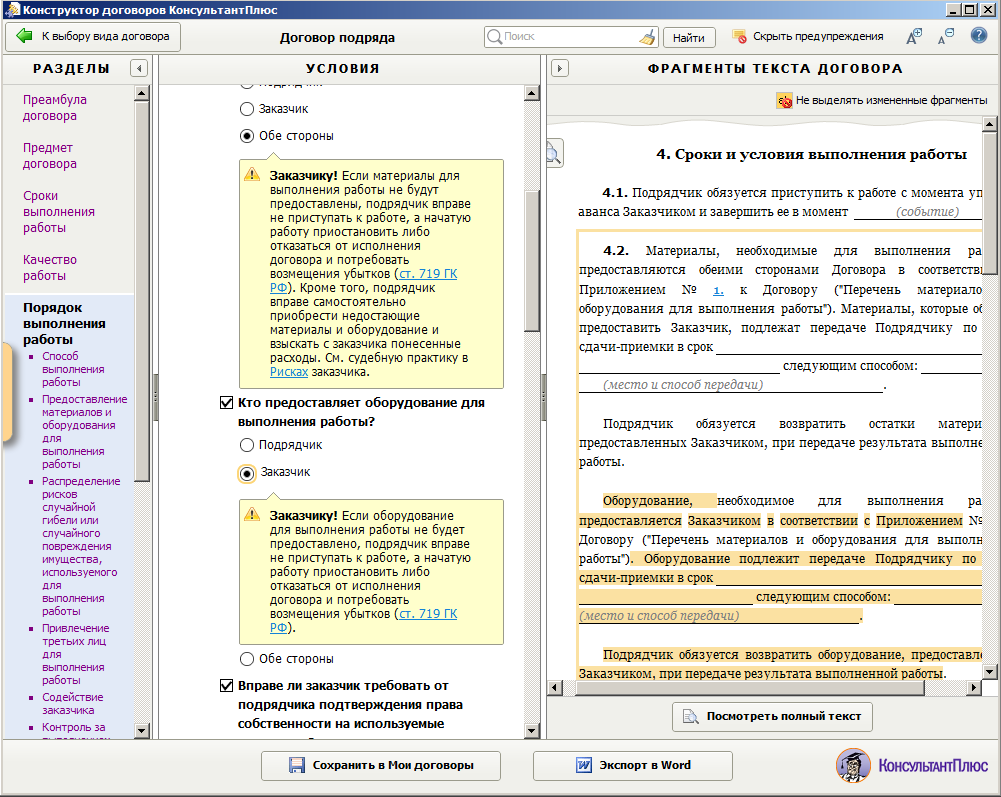Expand the Фрагменты текста panel arrow

coord(559,68)
